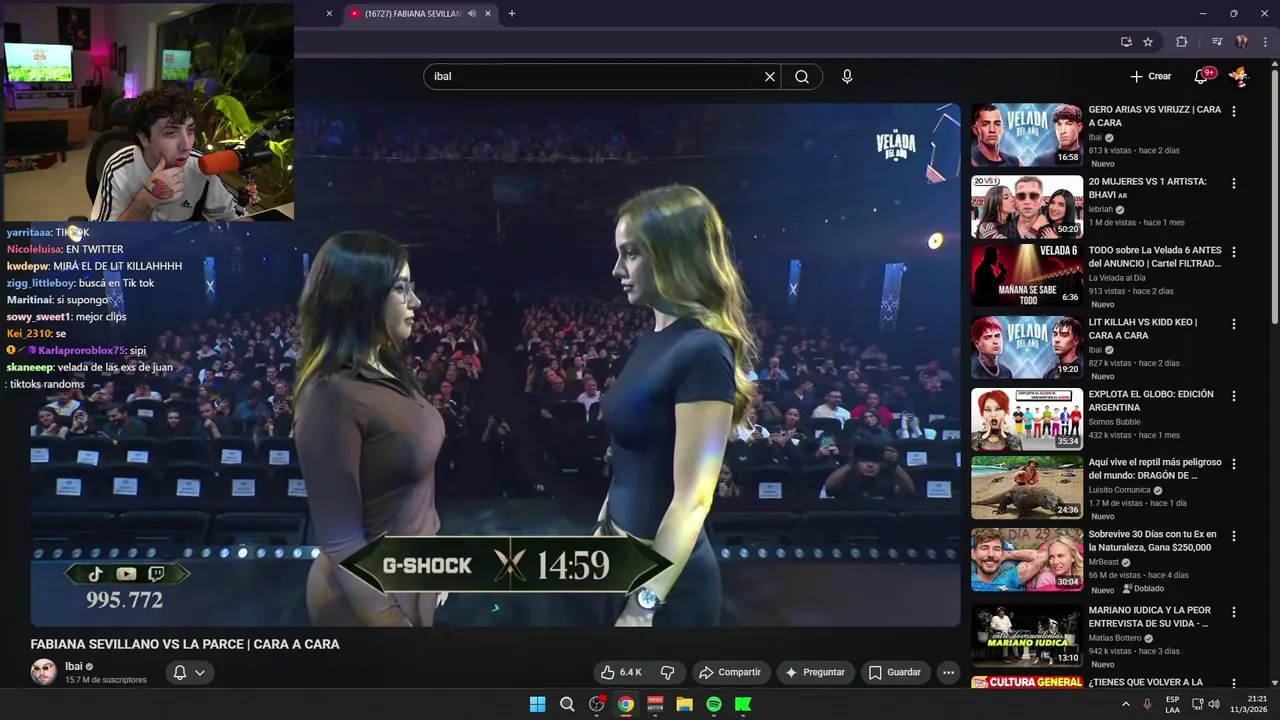Click the Guardar save button

click(x=894, y=672)
